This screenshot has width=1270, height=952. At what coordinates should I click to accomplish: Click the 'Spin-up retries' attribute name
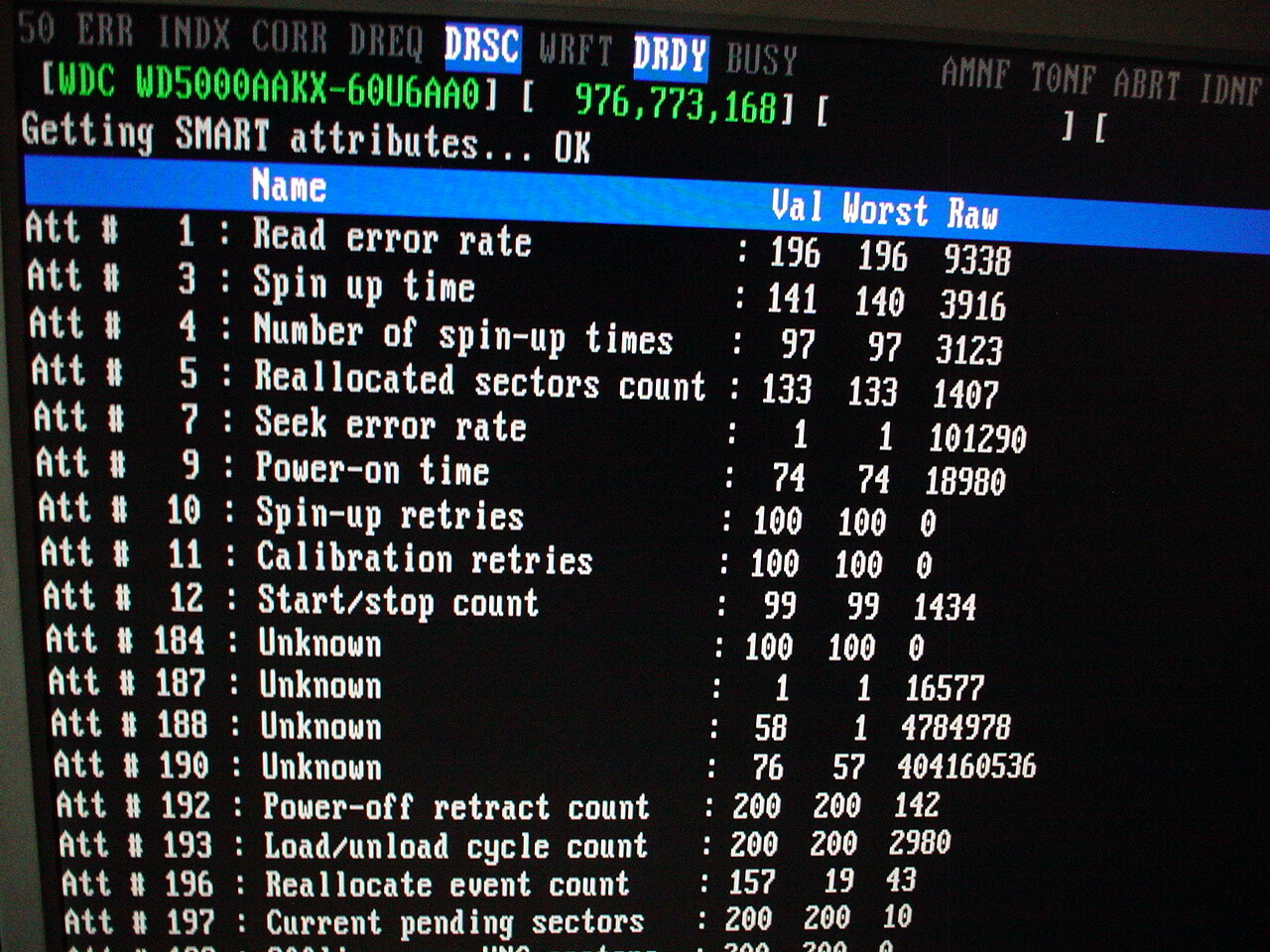[390, 515]
